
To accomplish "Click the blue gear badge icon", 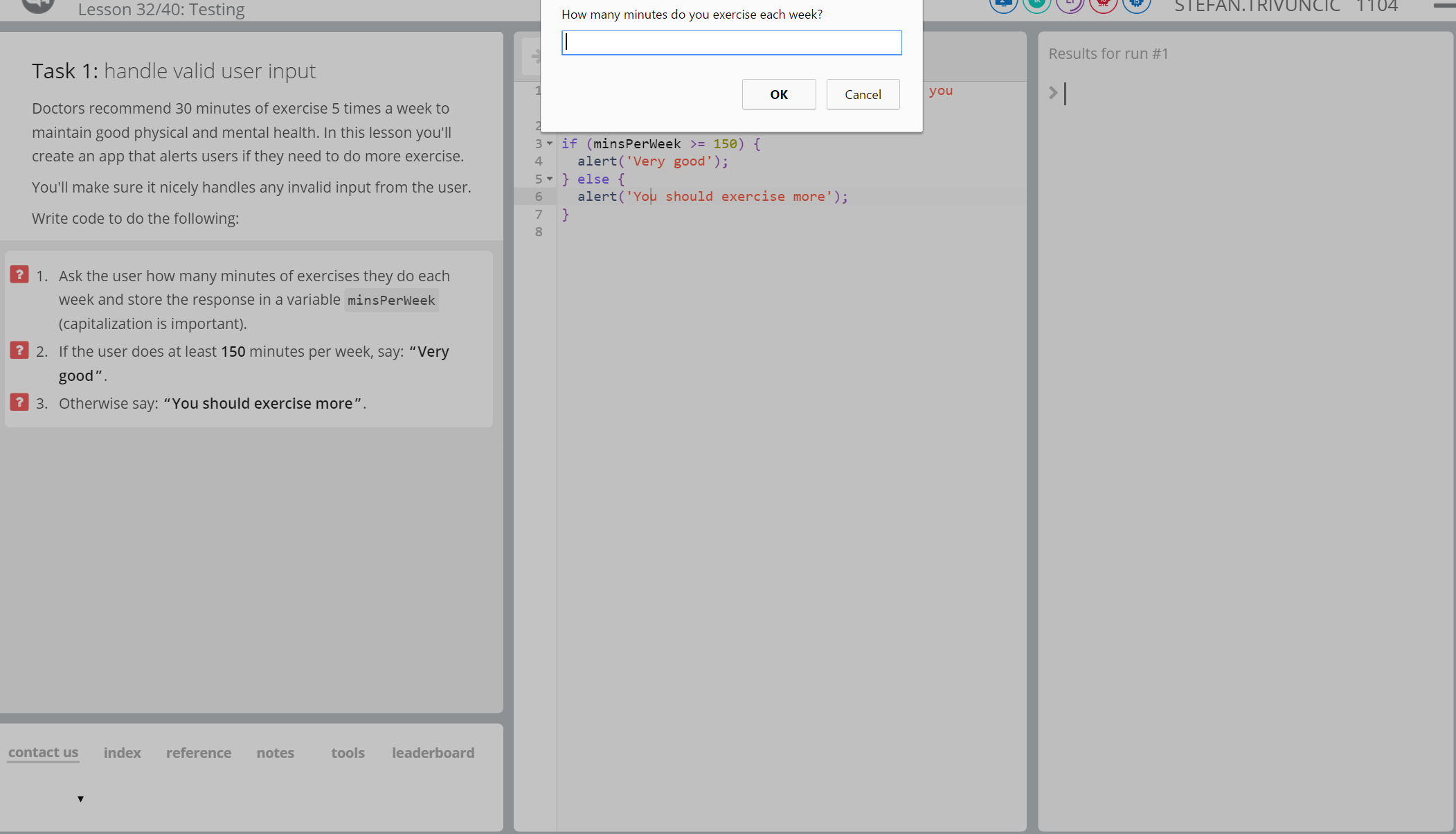I will [x=1136, y=4].
